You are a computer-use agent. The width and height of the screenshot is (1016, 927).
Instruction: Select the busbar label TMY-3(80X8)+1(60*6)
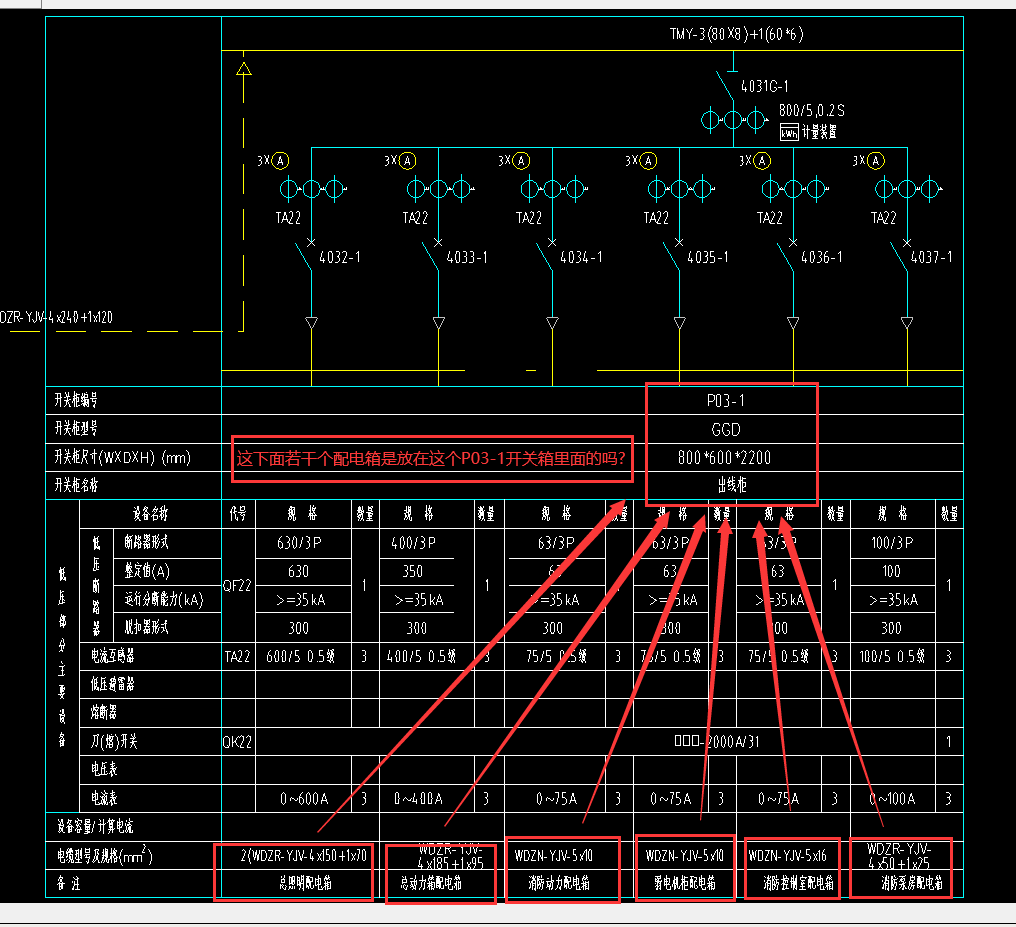[x=736, y=34]
